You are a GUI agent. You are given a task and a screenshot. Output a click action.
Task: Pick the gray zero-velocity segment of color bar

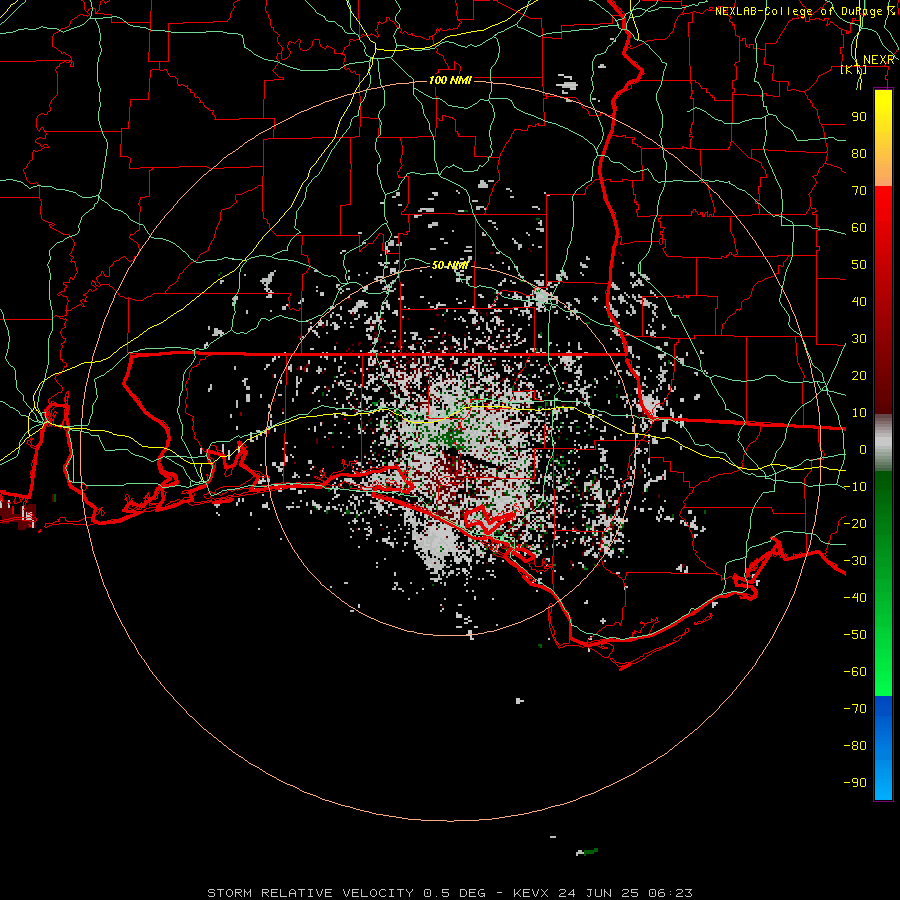(x=883, y=443)
